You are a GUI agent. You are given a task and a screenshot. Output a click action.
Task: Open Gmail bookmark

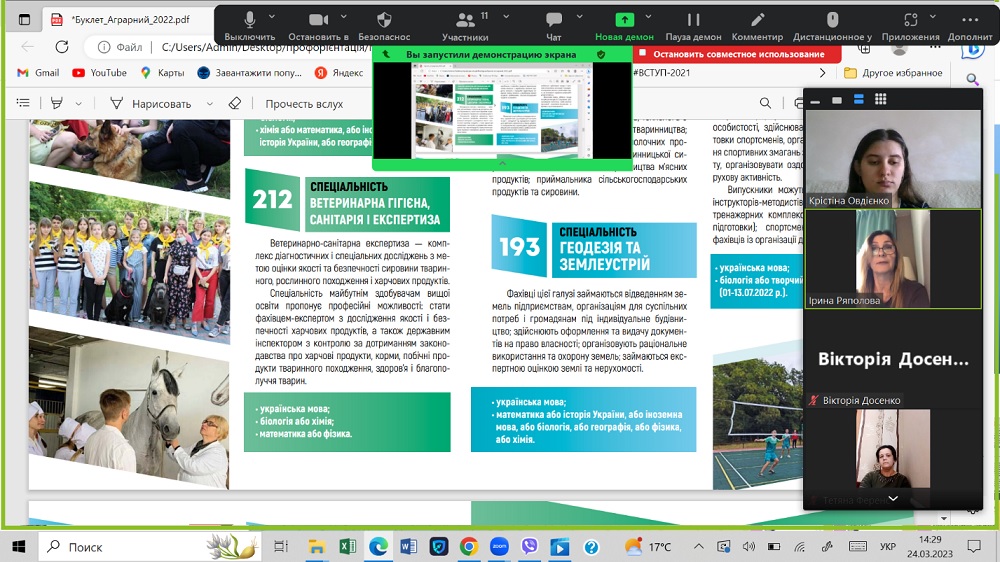pos(38,73)
